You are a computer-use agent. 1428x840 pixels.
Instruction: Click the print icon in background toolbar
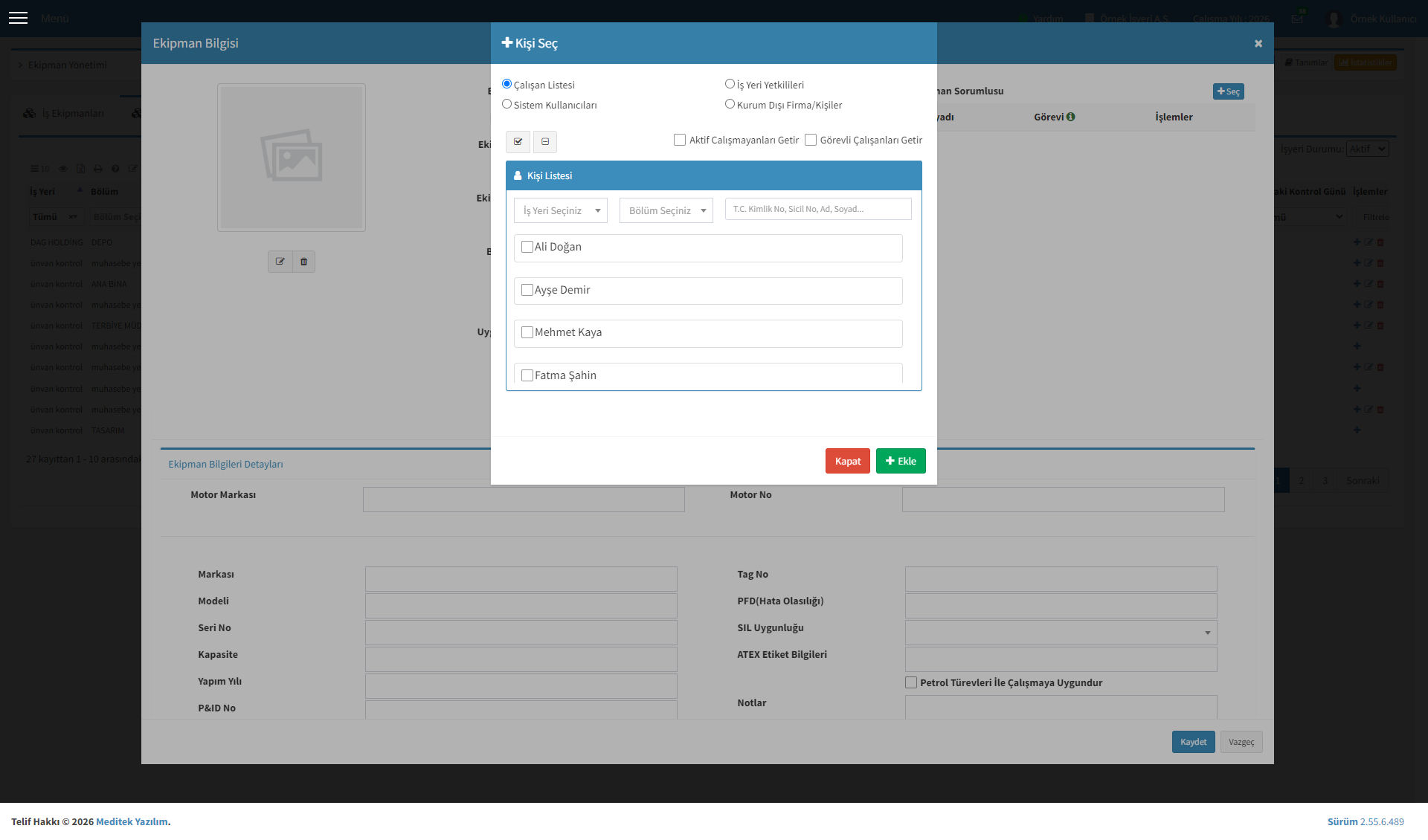click(x=98, y=169)
